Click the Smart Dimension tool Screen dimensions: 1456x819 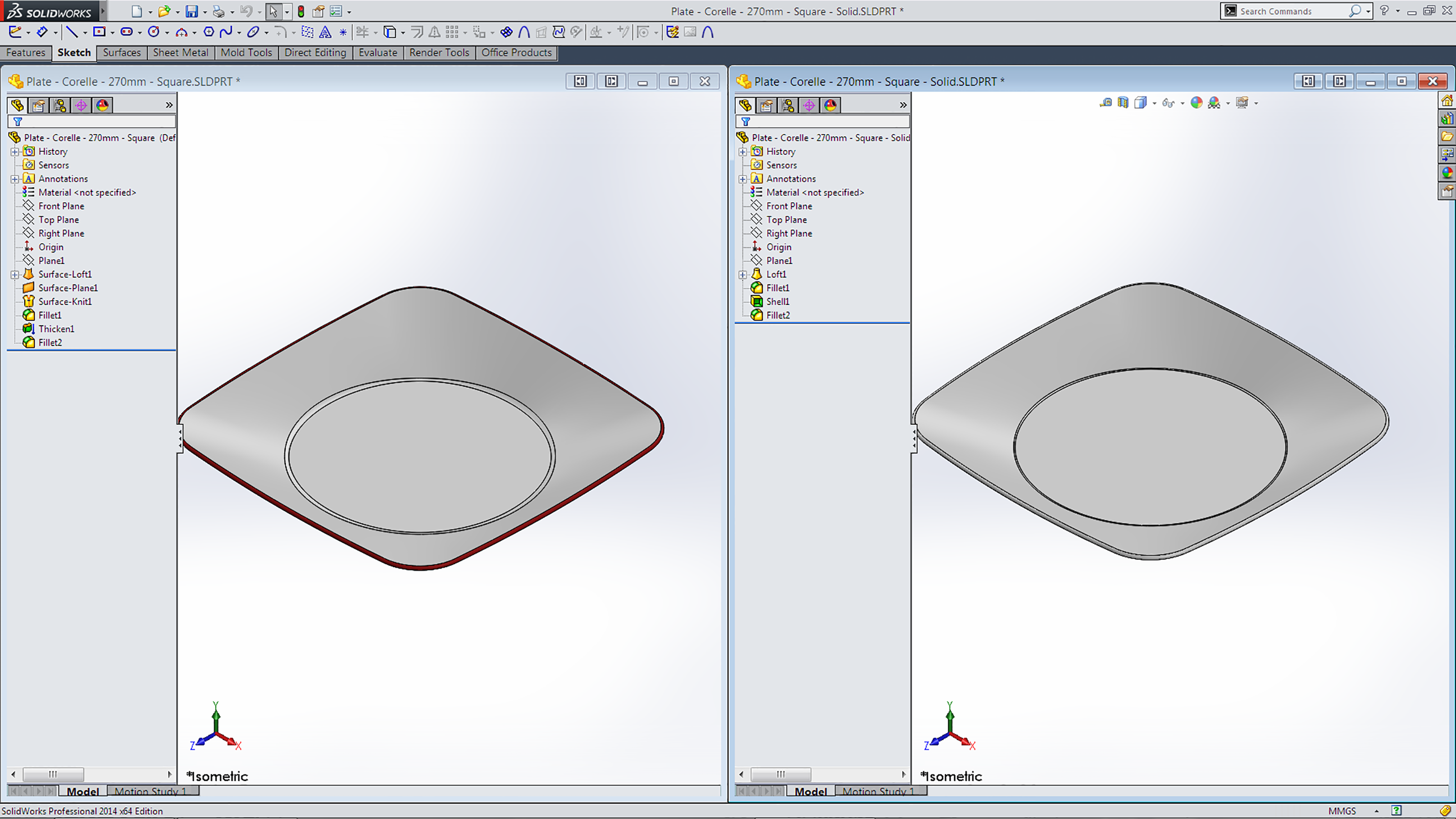point(42,32)
